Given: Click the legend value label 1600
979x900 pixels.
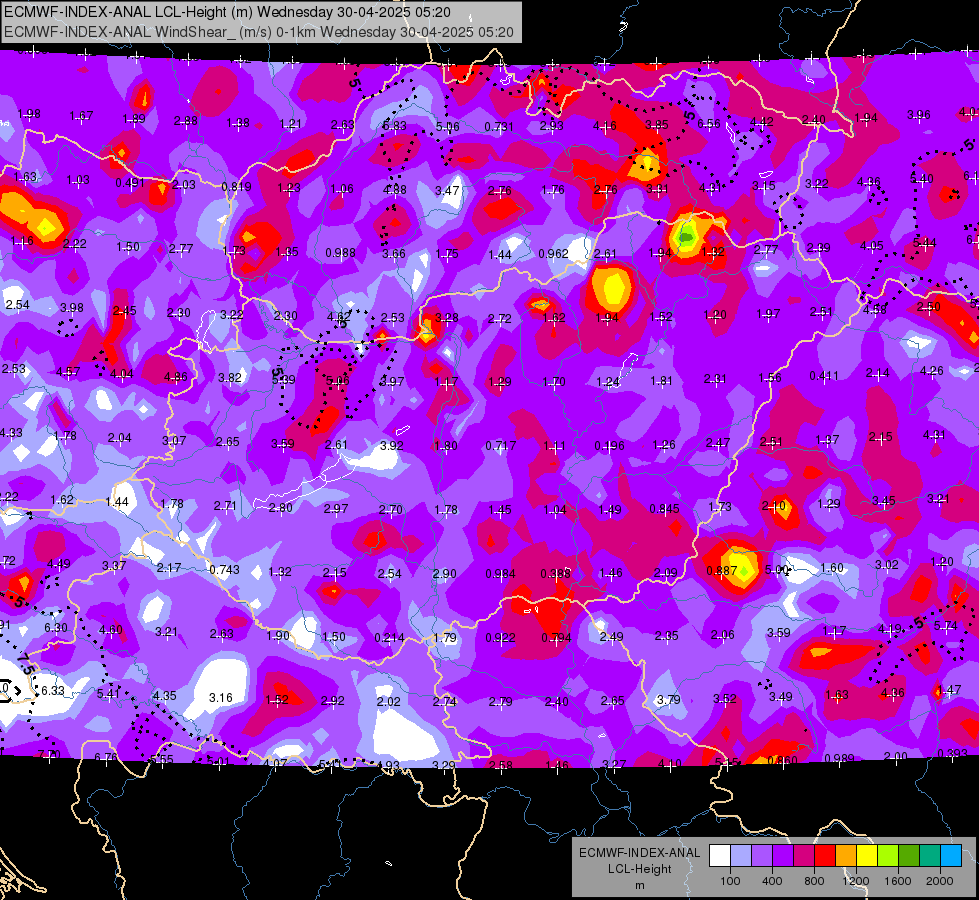Looking at the screenshot, I should 898,881.
